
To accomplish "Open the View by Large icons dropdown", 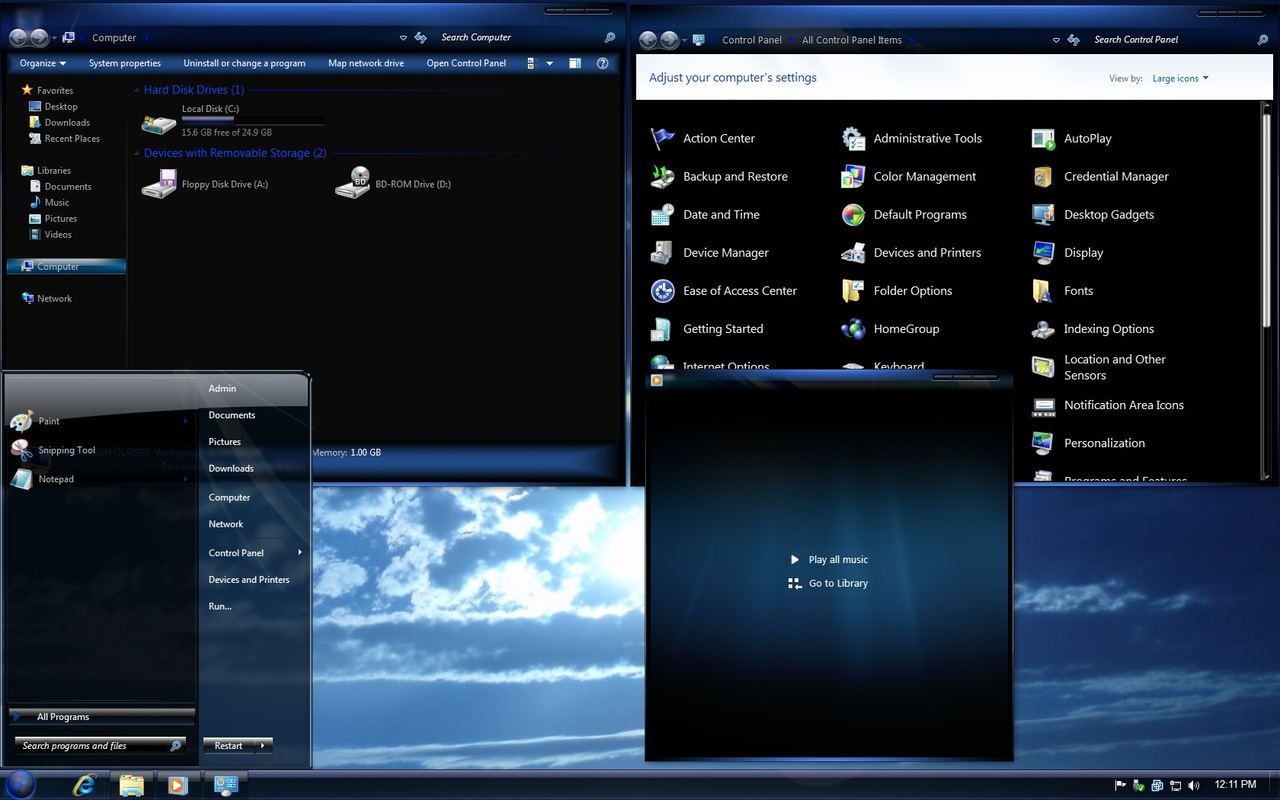I will point(1180,77).
